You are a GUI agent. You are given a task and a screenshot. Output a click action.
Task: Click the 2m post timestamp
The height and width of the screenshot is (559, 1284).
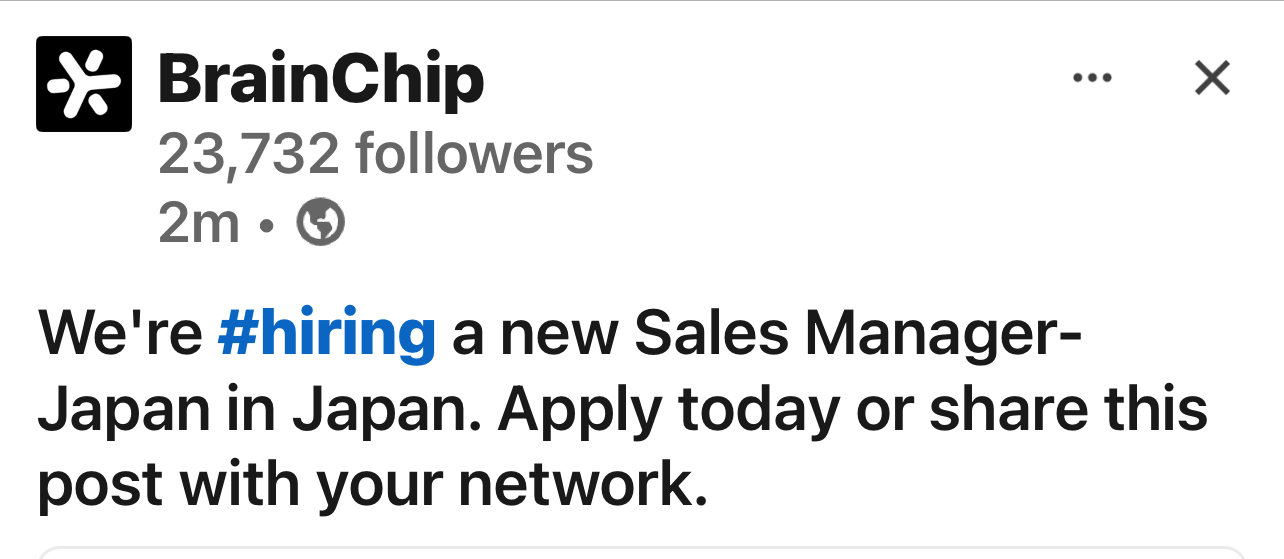pos(199,225)
